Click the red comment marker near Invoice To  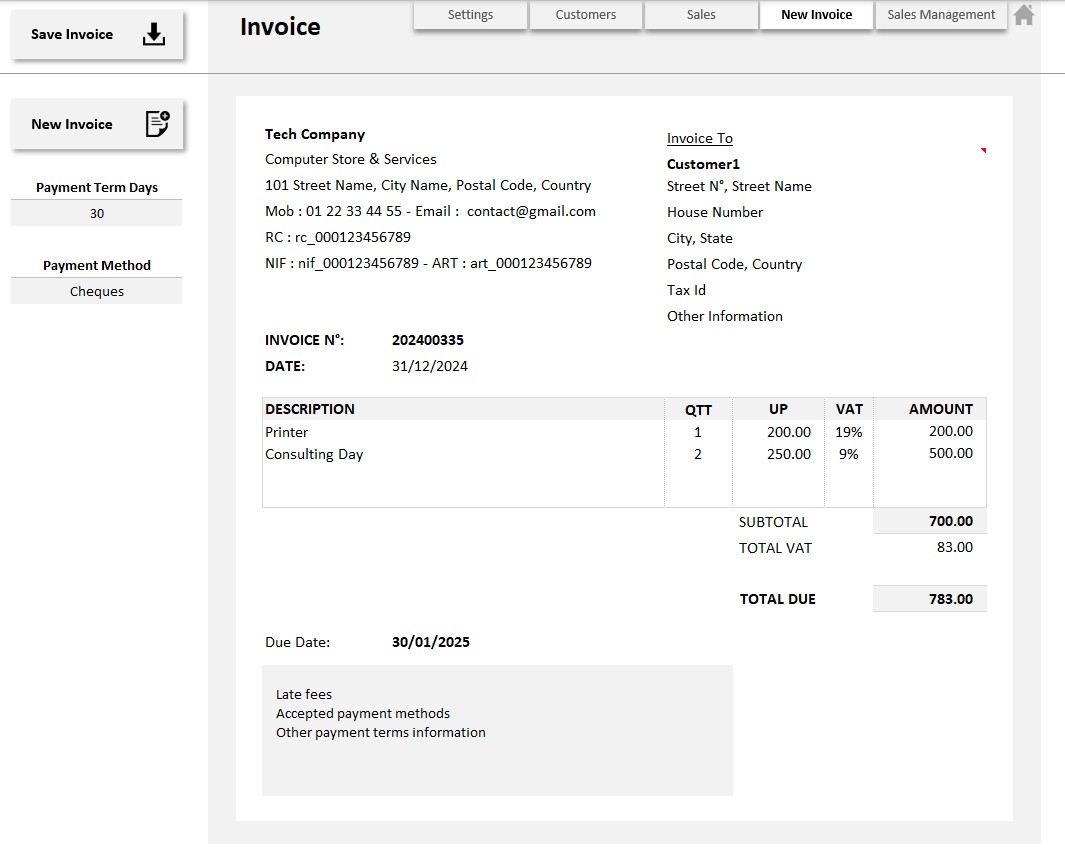click(984, 148)
